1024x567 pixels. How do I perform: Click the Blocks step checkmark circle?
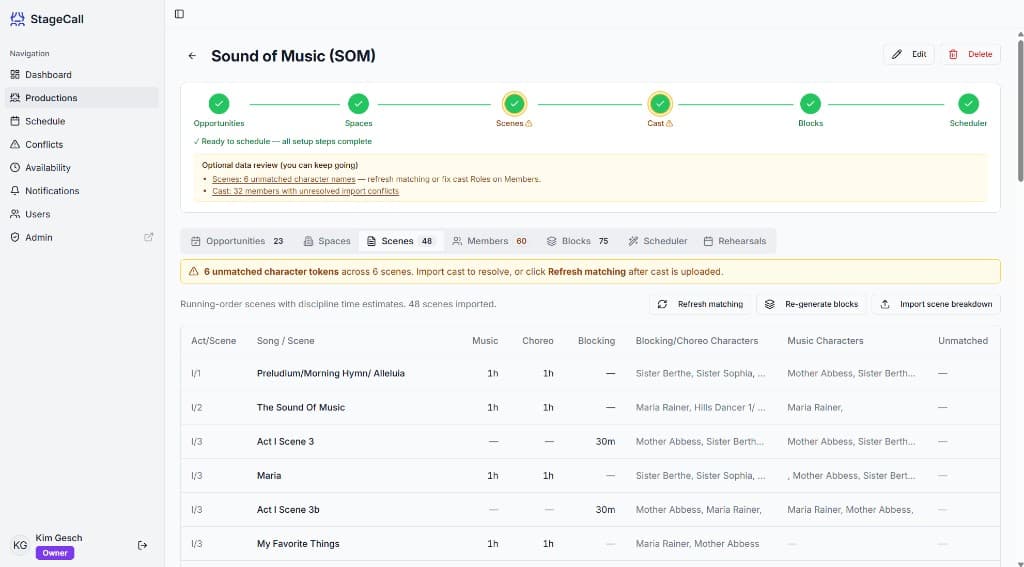(810, 104)
